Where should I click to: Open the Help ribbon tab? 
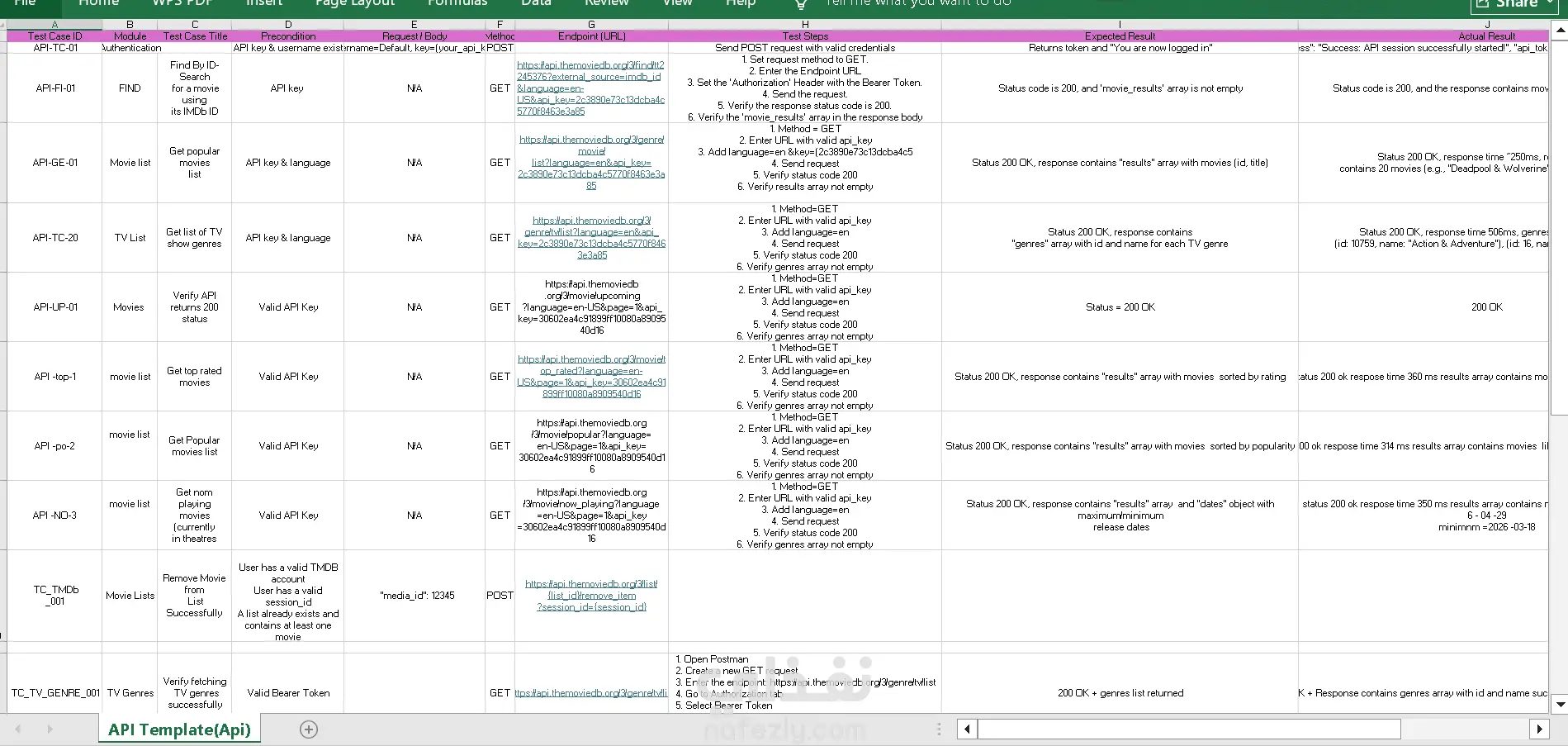click(741, 3)
